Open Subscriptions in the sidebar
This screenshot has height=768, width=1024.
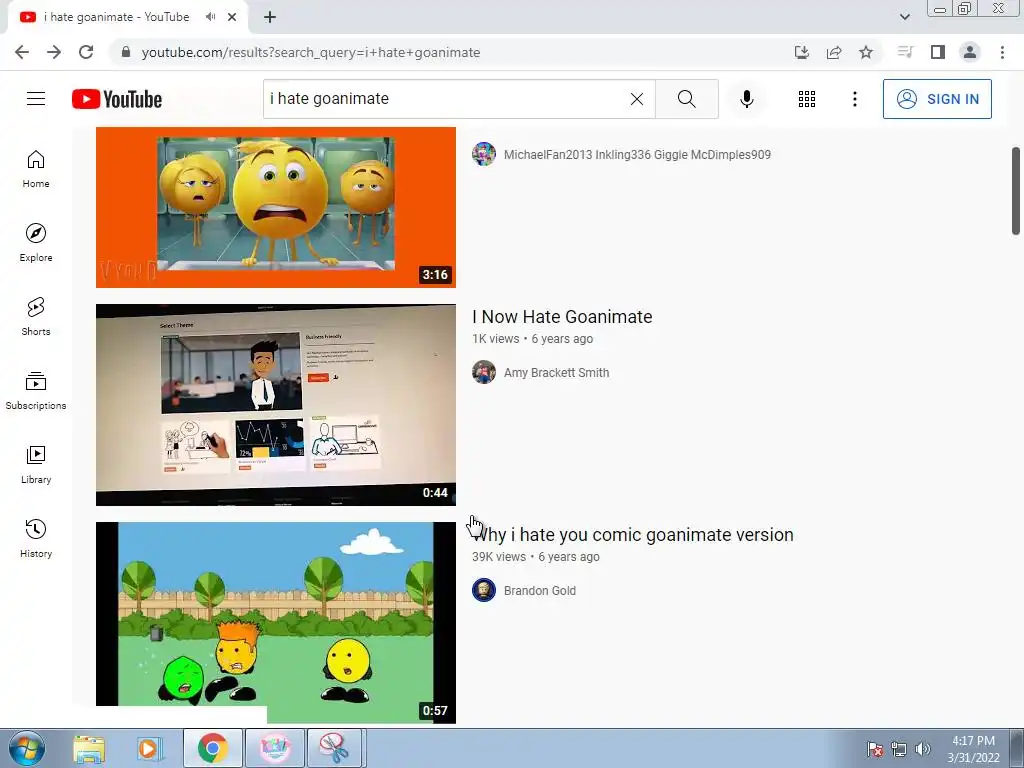click(x=36, y=391)
